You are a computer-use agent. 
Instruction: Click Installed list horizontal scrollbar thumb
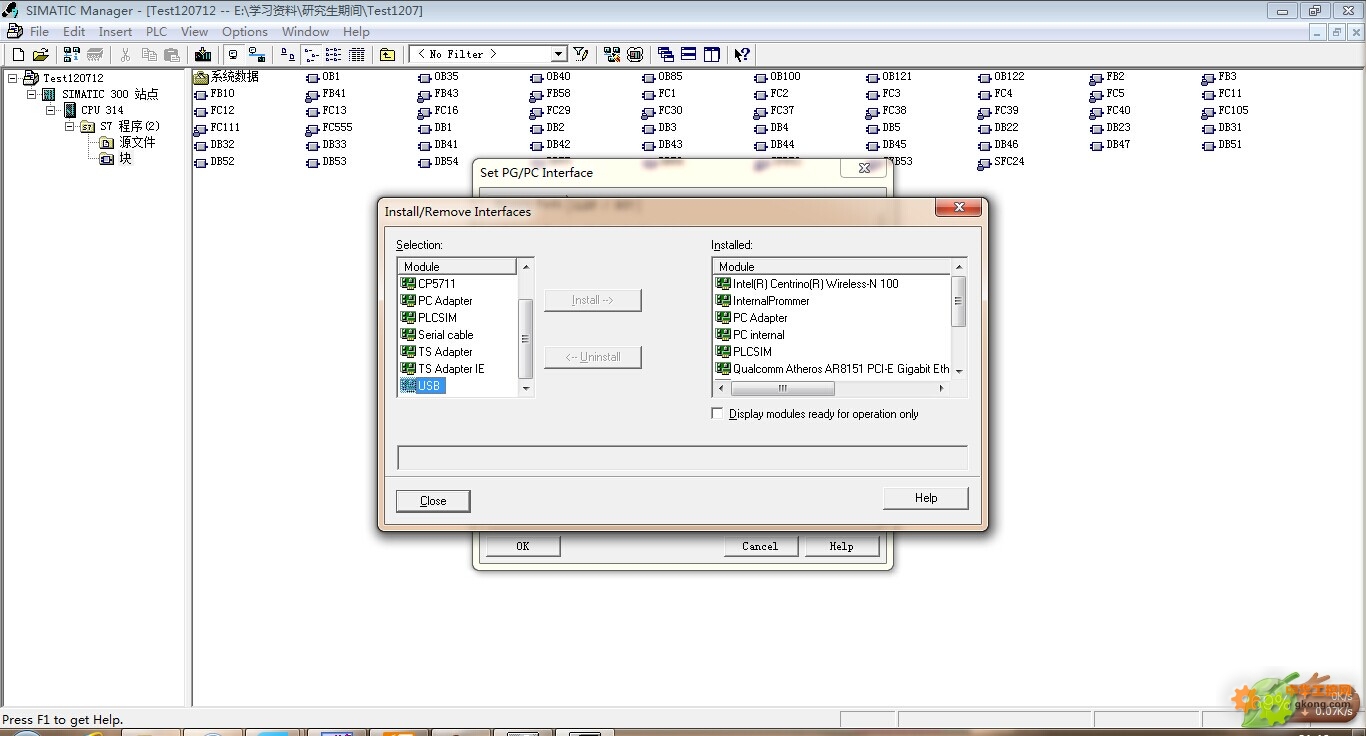(783, 388)
